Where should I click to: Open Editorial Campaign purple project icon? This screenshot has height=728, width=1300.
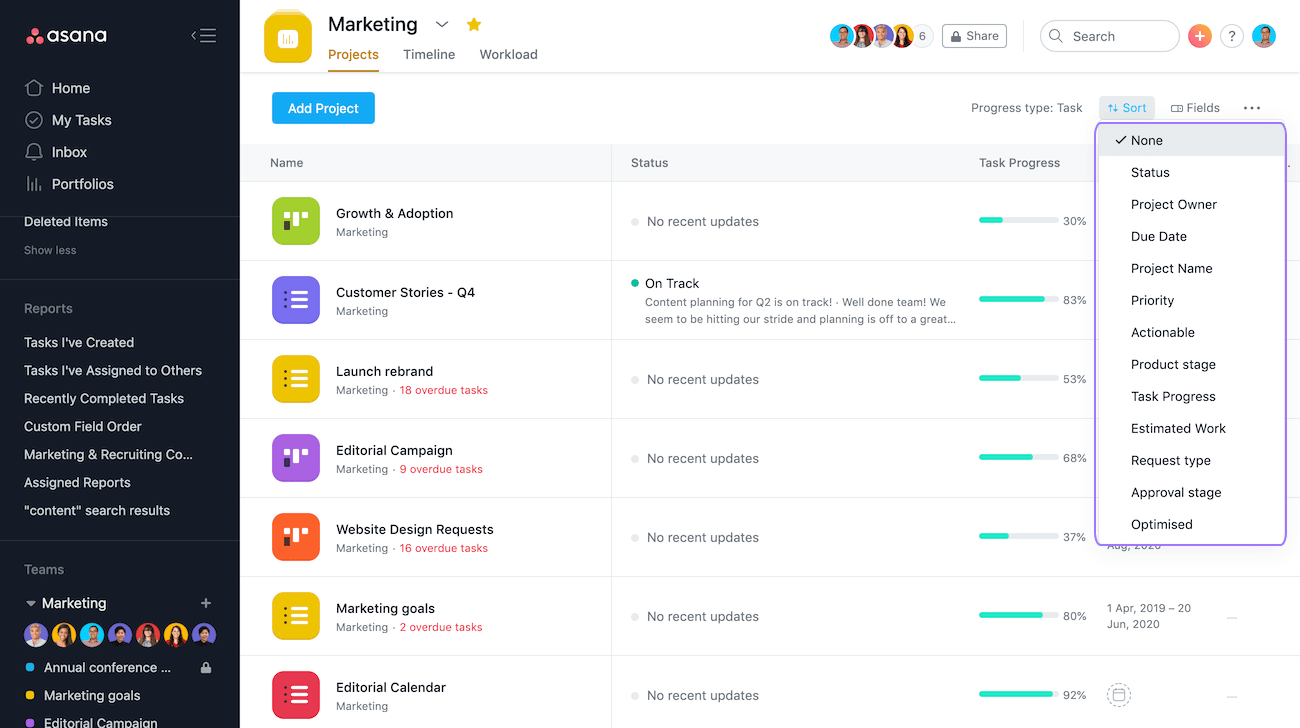pos(296,458)
